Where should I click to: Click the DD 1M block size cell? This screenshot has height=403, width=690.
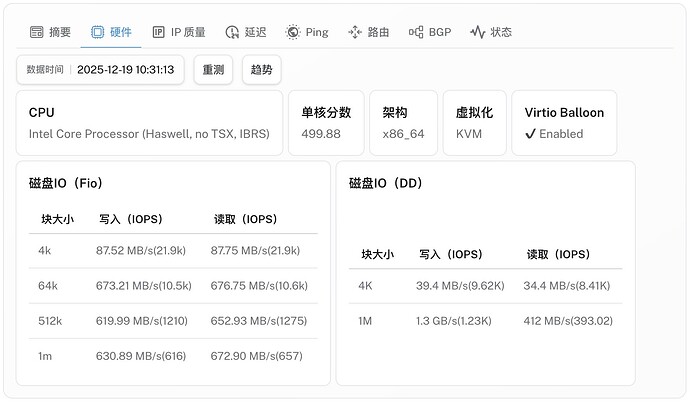pyautogui.click(x=365, y=321)
